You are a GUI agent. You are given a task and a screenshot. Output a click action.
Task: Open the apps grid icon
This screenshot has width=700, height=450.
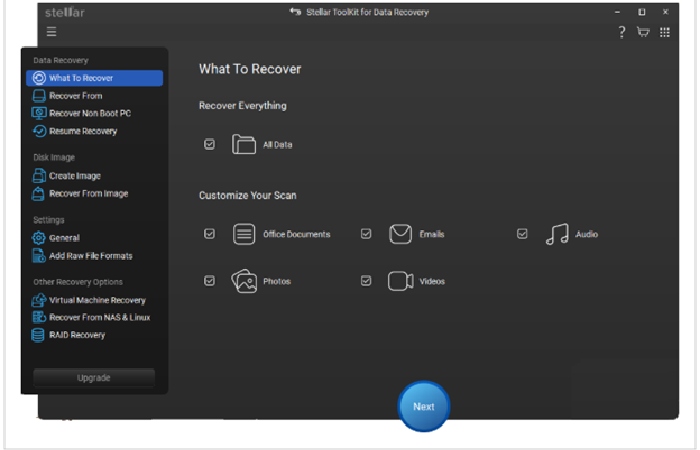(665, 32)
